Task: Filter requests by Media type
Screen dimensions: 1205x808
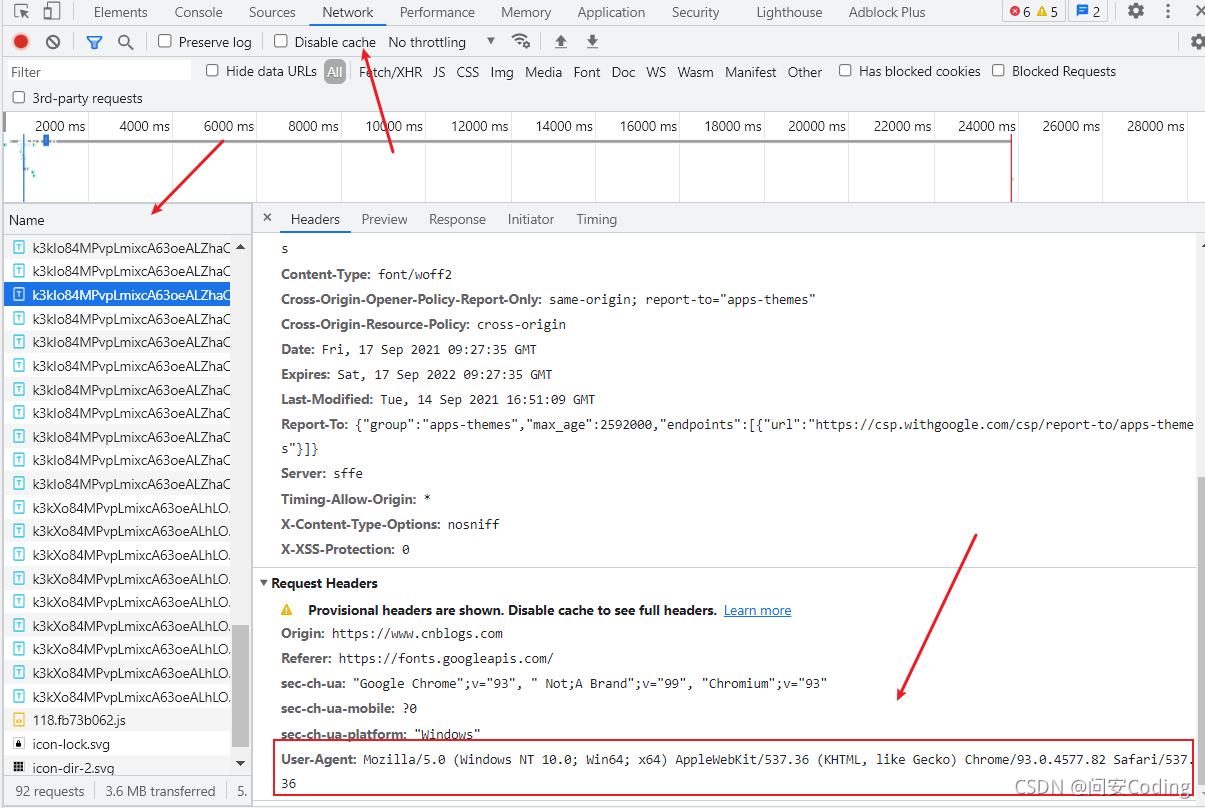Action: (543, 71)
